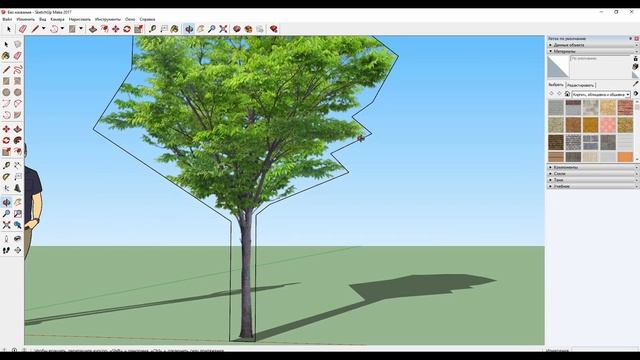Select the Axes tool
Viewport: 640px width, 360px height.
tap(6, 188)
